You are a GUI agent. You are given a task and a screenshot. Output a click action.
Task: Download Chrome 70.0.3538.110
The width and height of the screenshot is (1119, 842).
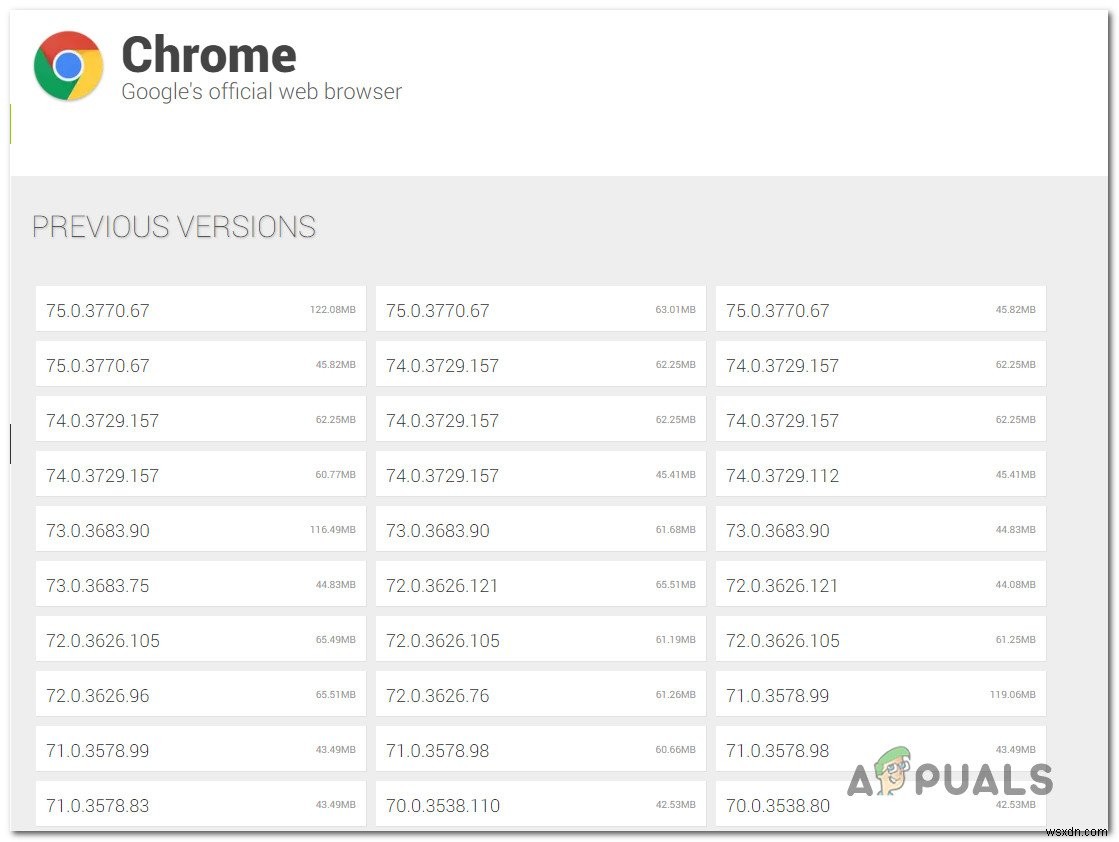tap(540, 804)
